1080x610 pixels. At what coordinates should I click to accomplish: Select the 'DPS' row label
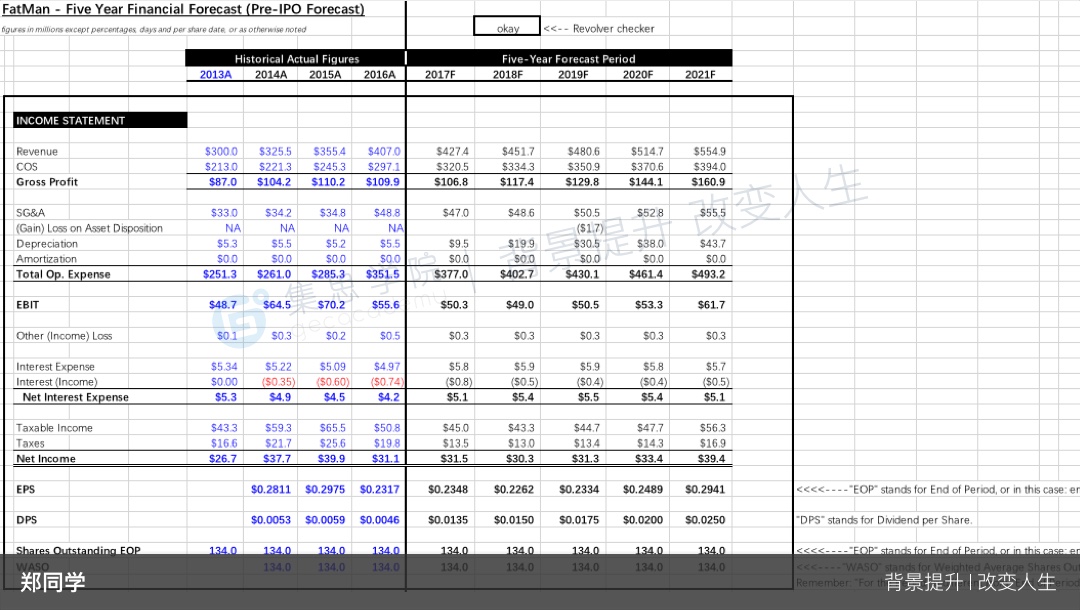point(27,520)
